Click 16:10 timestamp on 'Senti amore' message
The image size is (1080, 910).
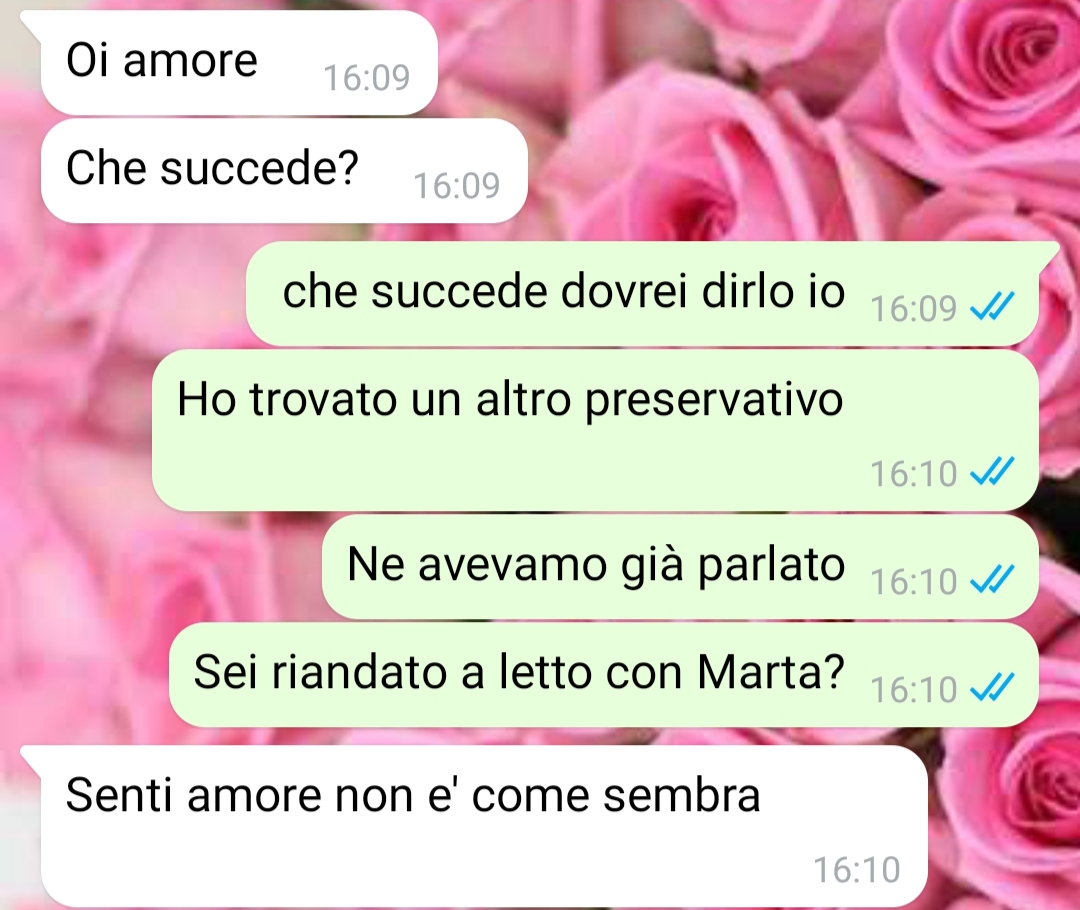pos(857,869)
